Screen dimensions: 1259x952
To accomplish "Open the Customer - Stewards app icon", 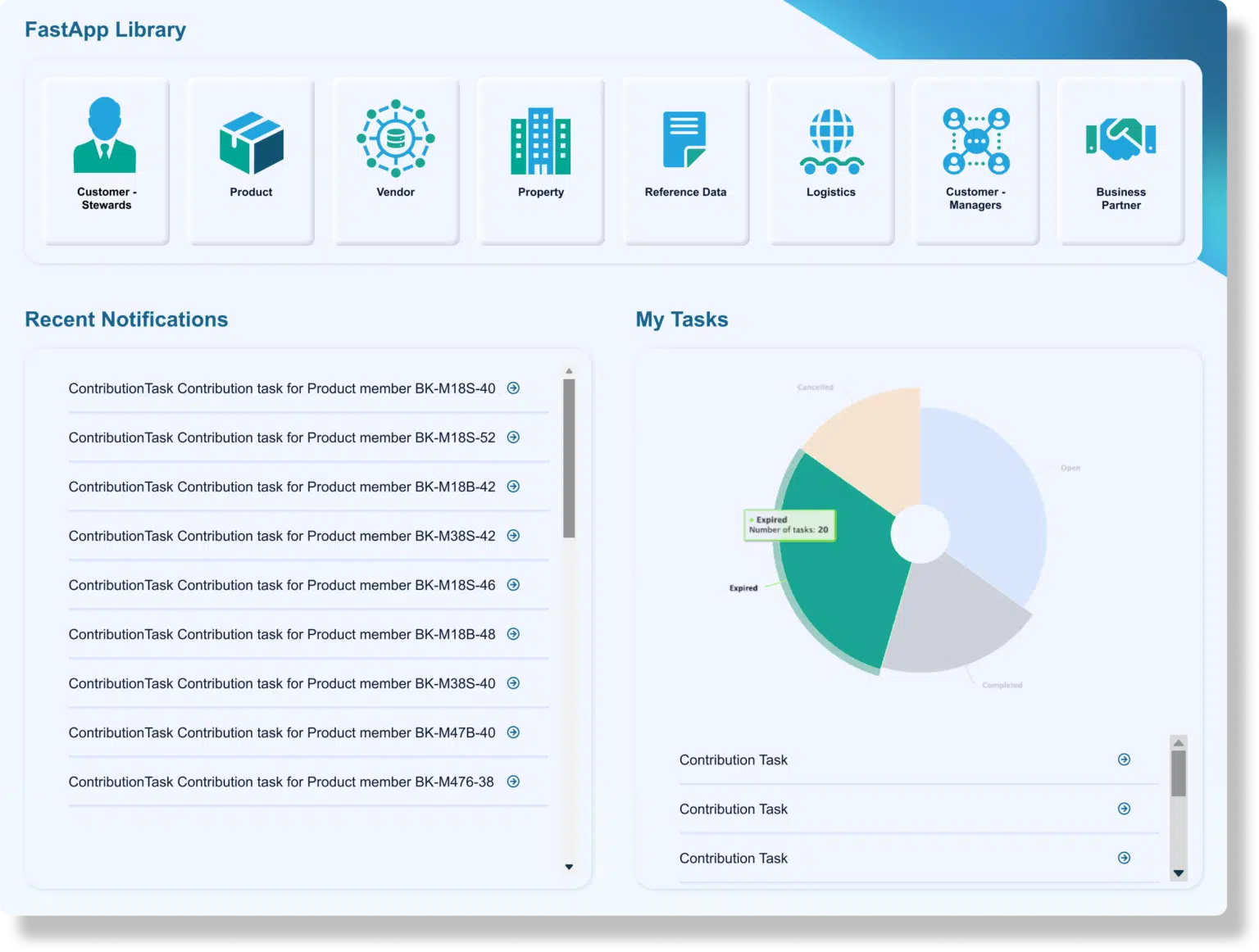I will click(x=105, y=136).
